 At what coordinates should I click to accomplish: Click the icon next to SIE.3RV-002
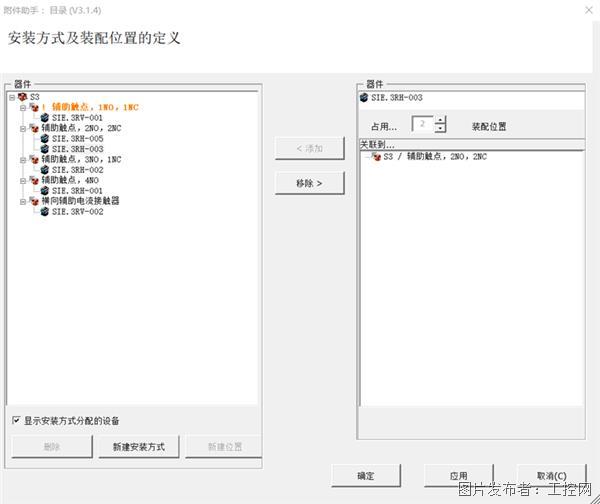tap(45, 211)
